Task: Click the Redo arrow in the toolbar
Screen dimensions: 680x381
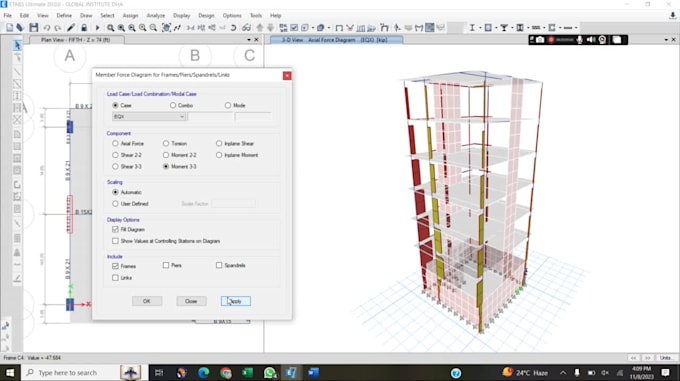Action: coord(57,28)
